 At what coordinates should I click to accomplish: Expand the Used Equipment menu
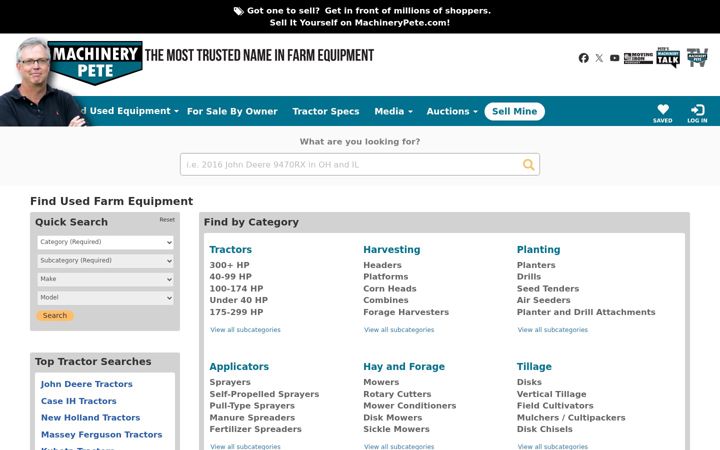130,111
